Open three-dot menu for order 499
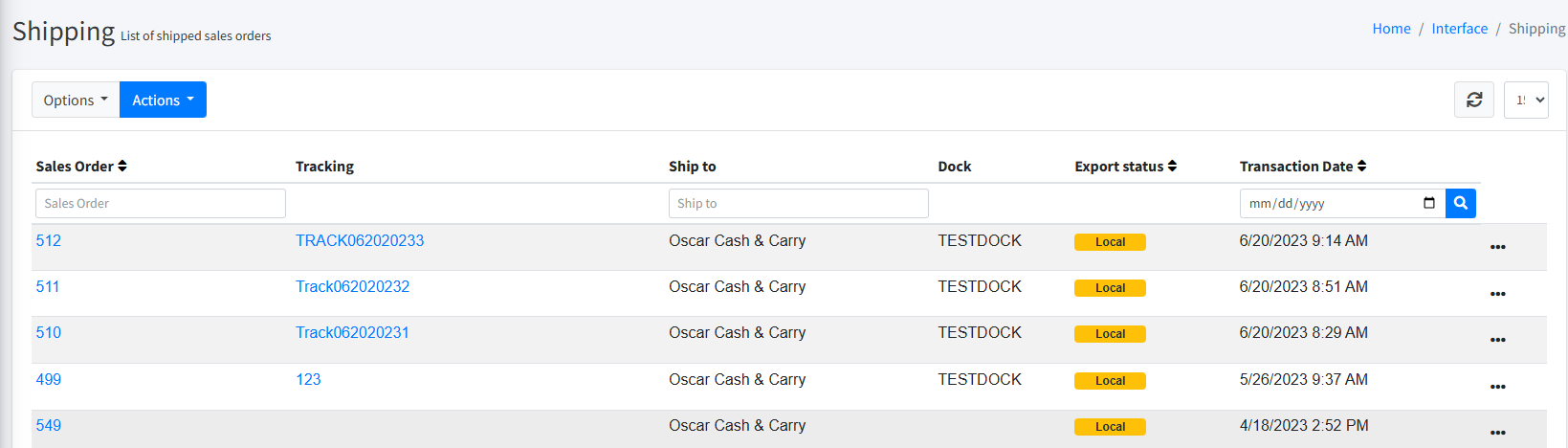The width and height of the screenshot is (1568, 448). 1497,387
